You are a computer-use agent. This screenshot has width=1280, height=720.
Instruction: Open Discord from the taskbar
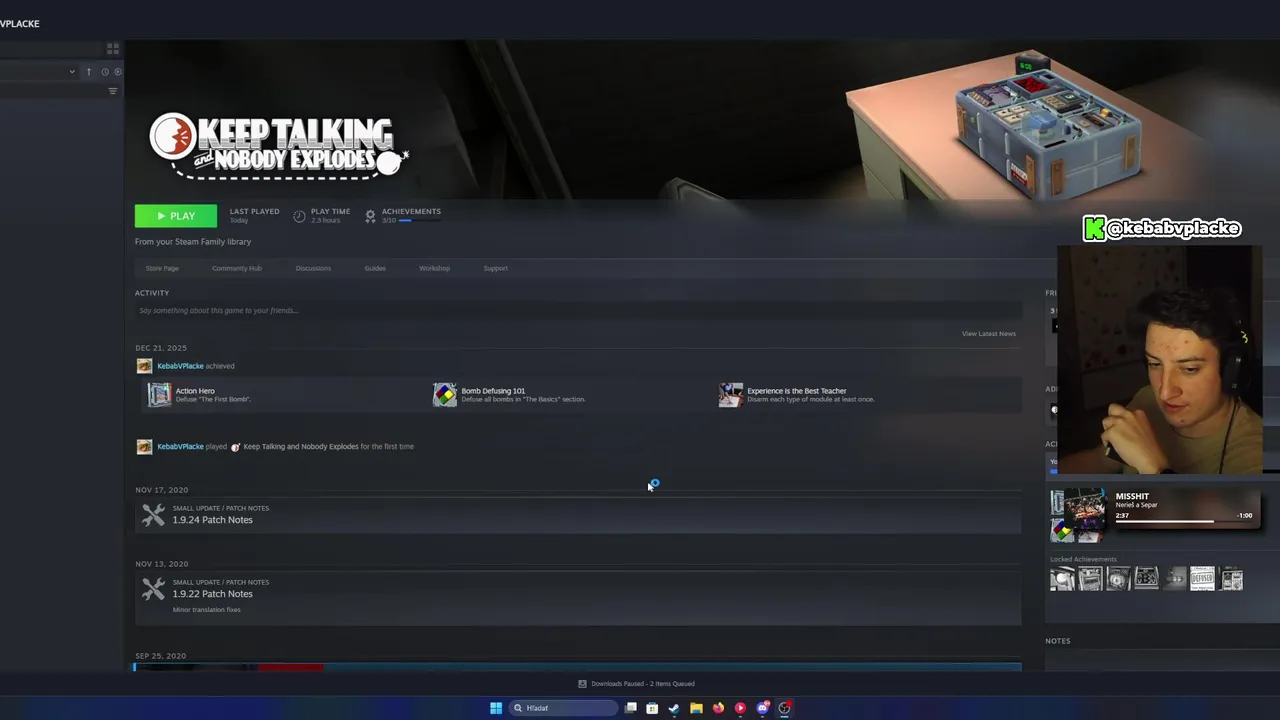(x=763, y=708)
